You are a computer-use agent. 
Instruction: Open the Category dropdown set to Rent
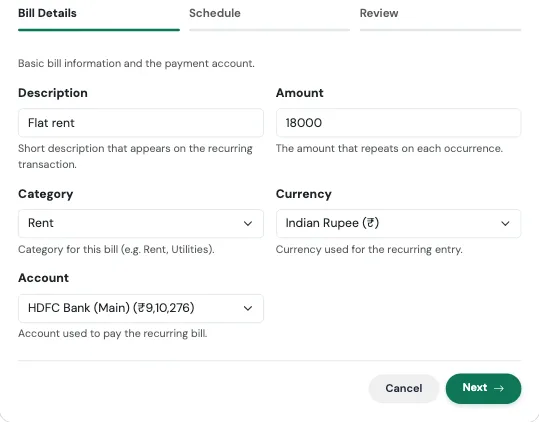coord(141,223)
